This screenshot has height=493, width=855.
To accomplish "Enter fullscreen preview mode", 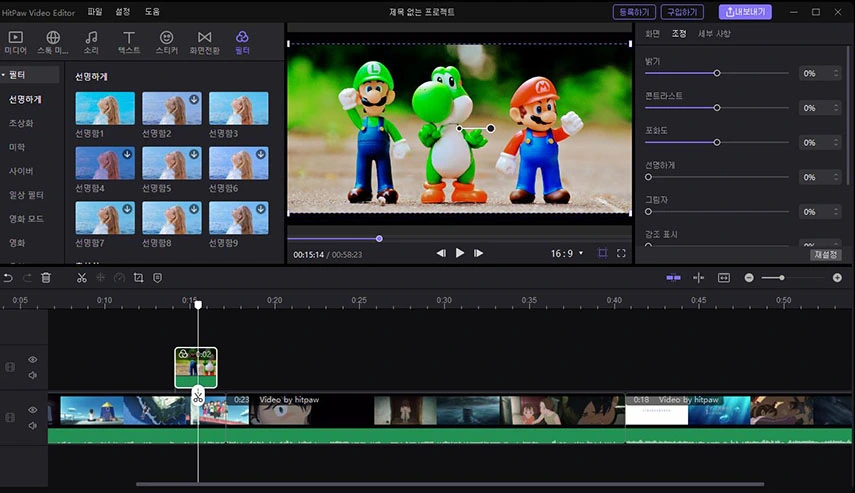I will (621, 253).
